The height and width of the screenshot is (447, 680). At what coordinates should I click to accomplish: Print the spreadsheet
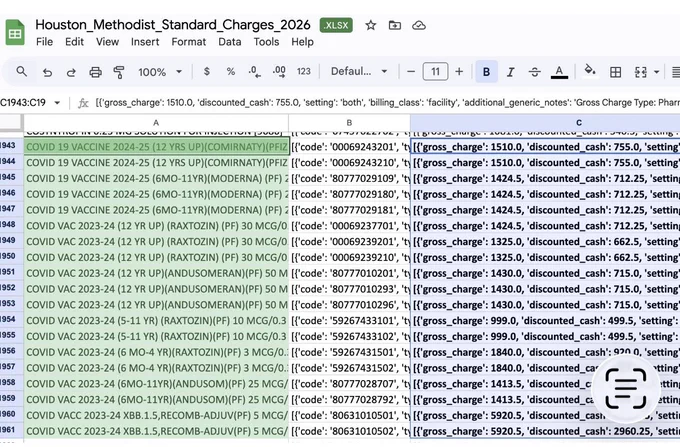[95, 72]
